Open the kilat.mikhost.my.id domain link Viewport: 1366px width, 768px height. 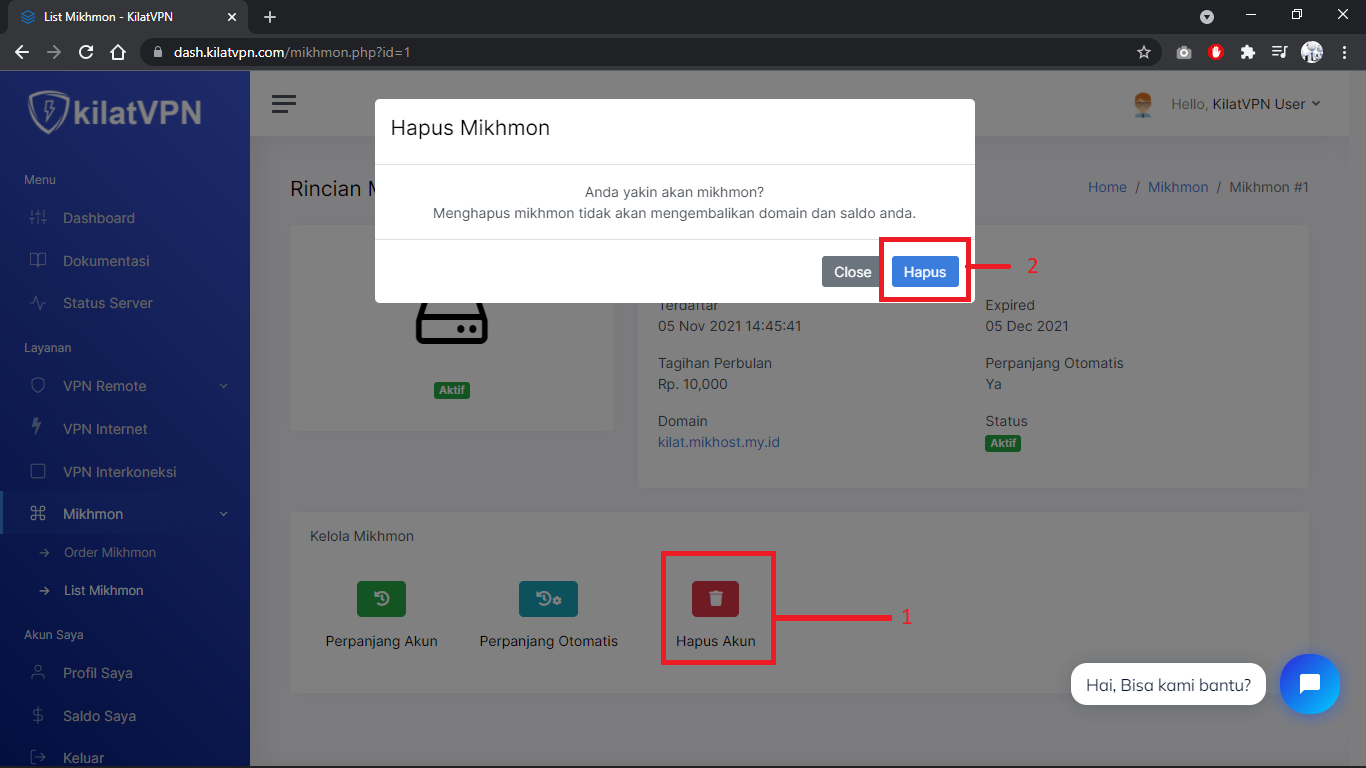click(719, 442)
